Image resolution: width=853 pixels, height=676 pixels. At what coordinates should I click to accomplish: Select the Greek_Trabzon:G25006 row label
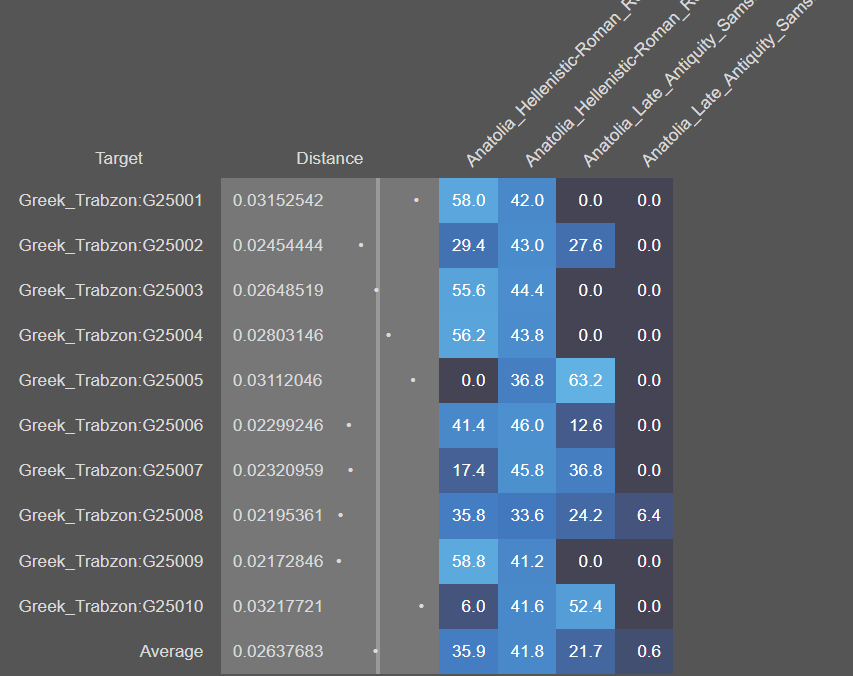pyautogui.click(x=111, y=425)
